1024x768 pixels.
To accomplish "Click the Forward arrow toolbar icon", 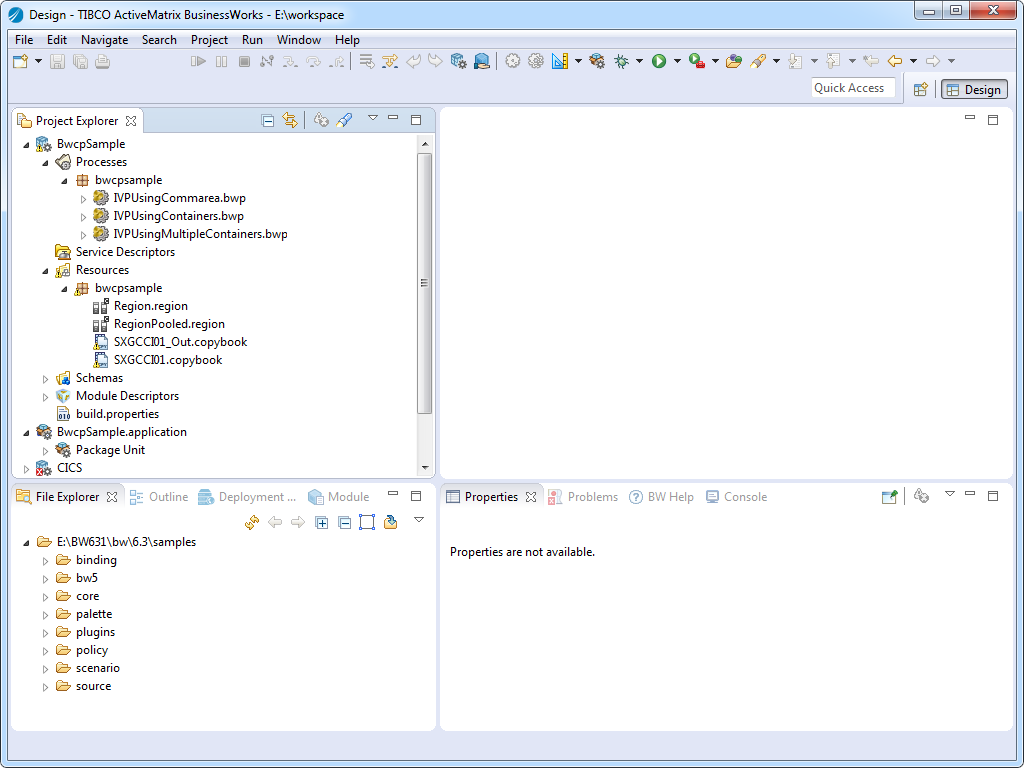I will tap(933, 61).
